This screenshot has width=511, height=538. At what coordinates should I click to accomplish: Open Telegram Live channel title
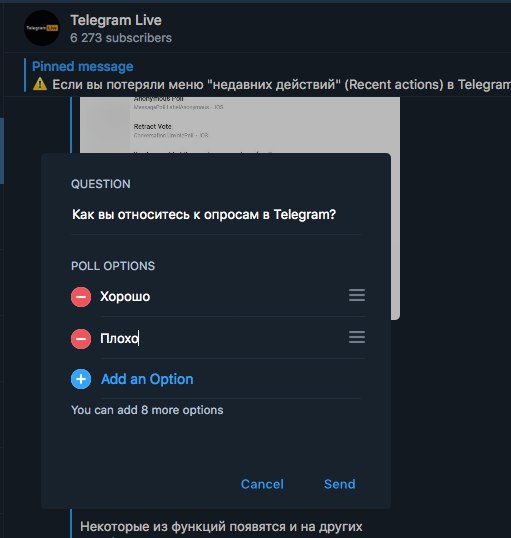(x=116, y=20)
